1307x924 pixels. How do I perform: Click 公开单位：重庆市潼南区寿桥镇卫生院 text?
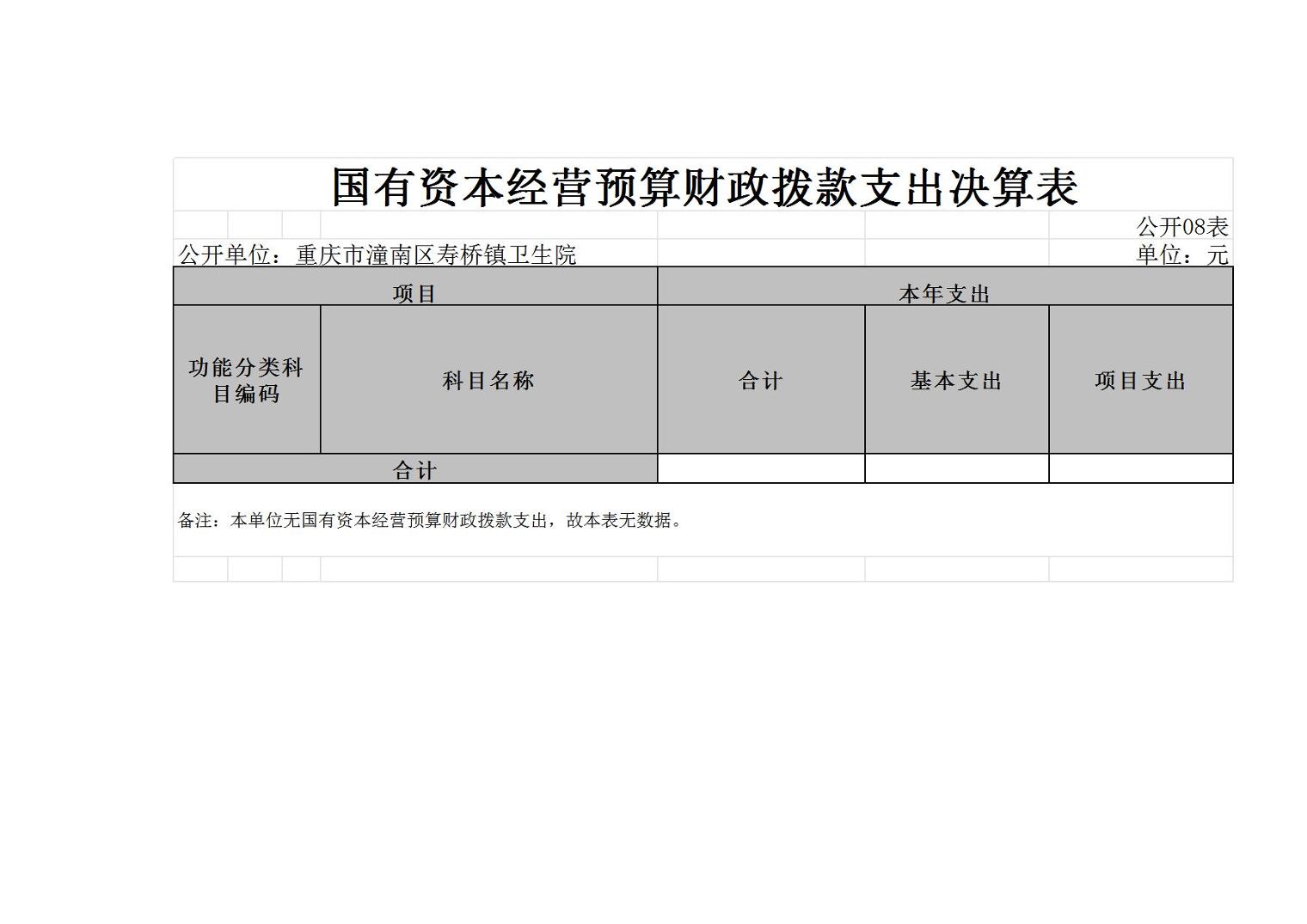click(x=377, y=254)
